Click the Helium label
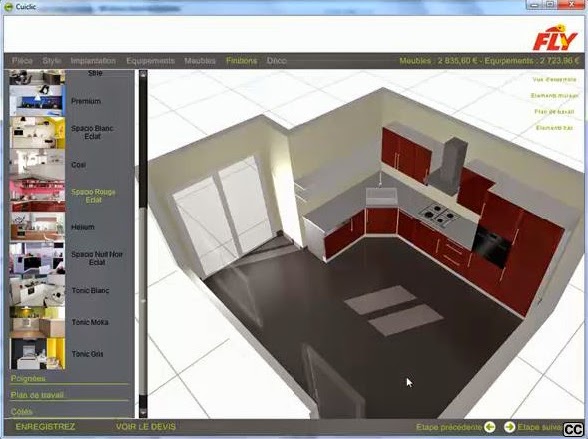588x439 pixels. (82, 227)
